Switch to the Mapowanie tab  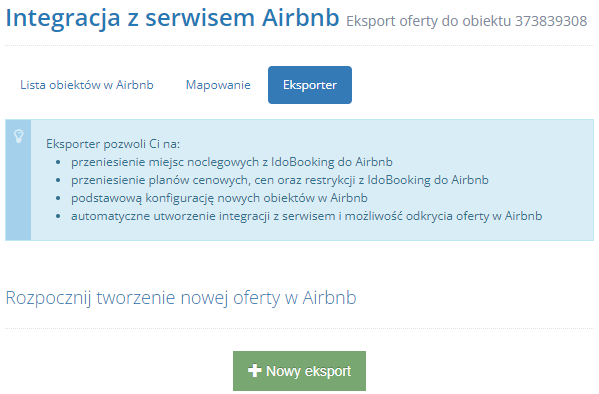218,85
